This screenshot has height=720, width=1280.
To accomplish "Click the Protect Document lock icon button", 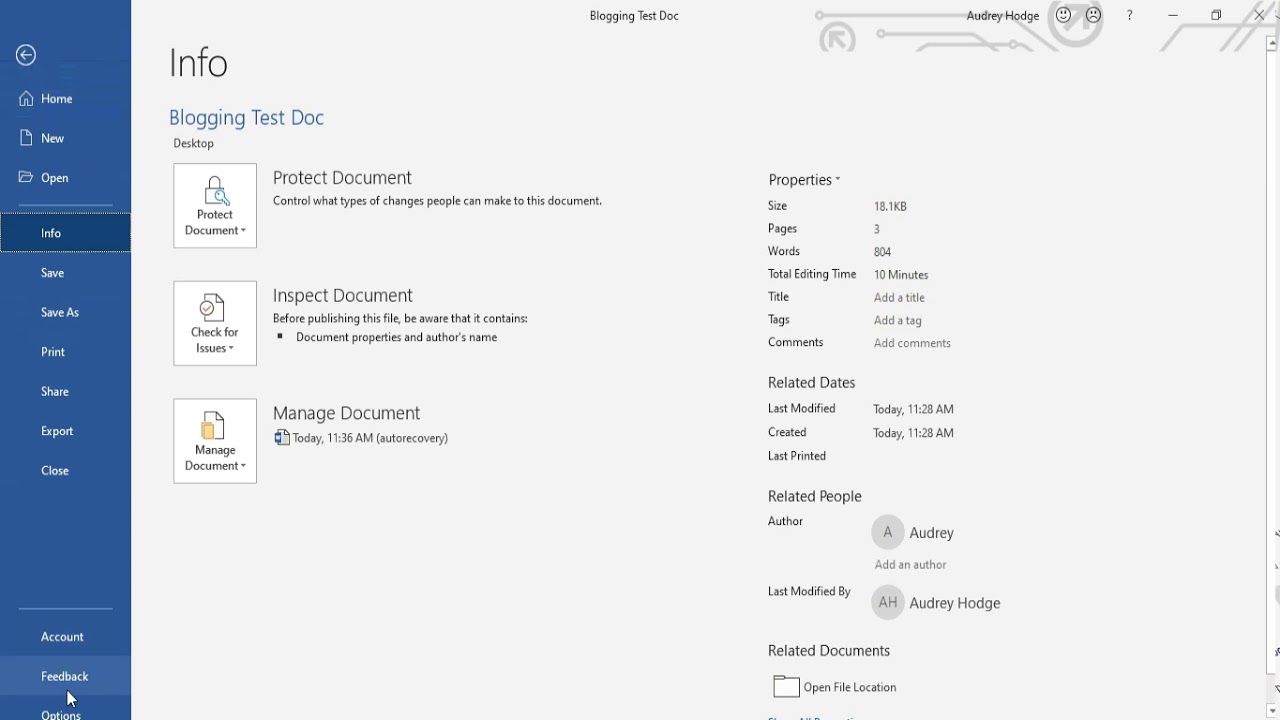I will [x=215, y=206].
